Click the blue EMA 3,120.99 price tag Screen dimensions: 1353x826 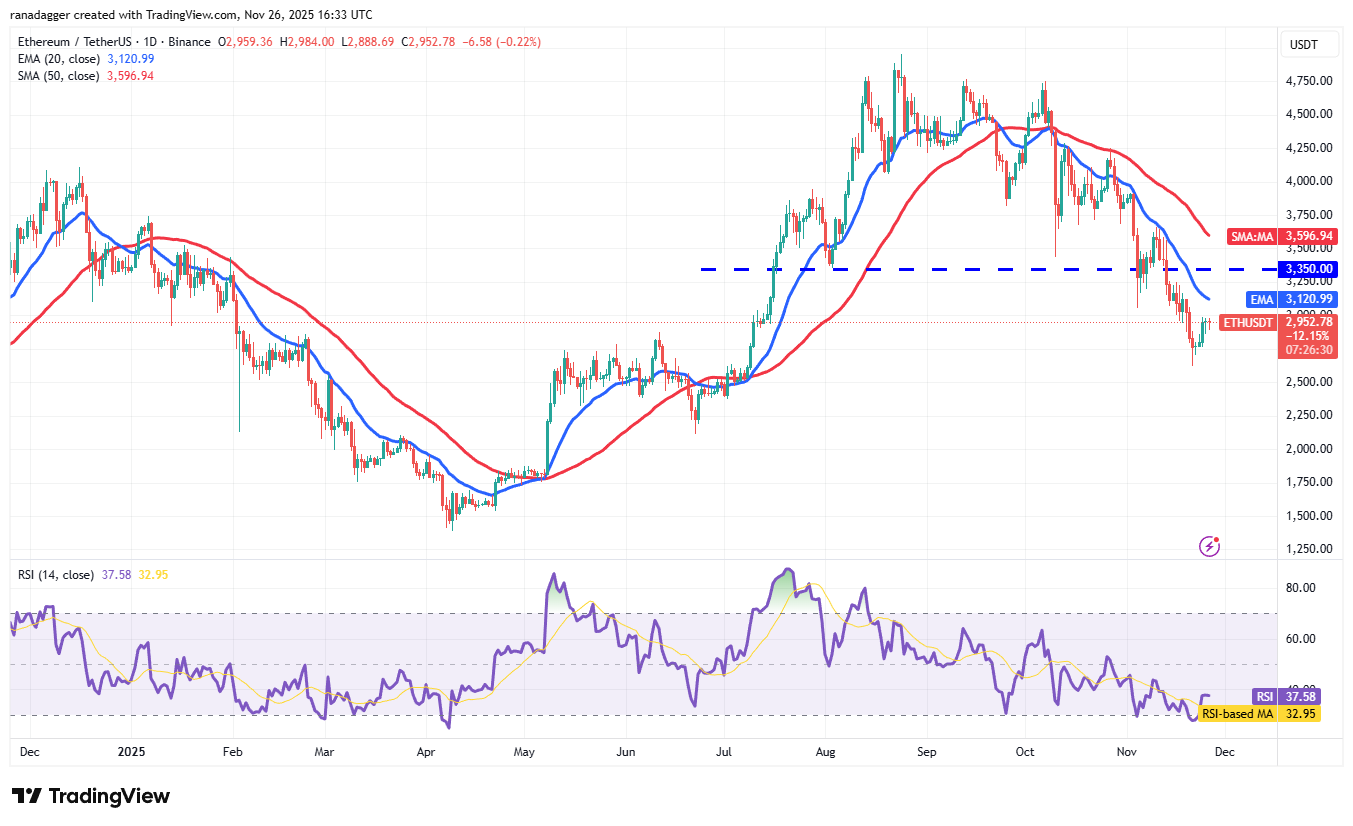(x=1292, y=299)
